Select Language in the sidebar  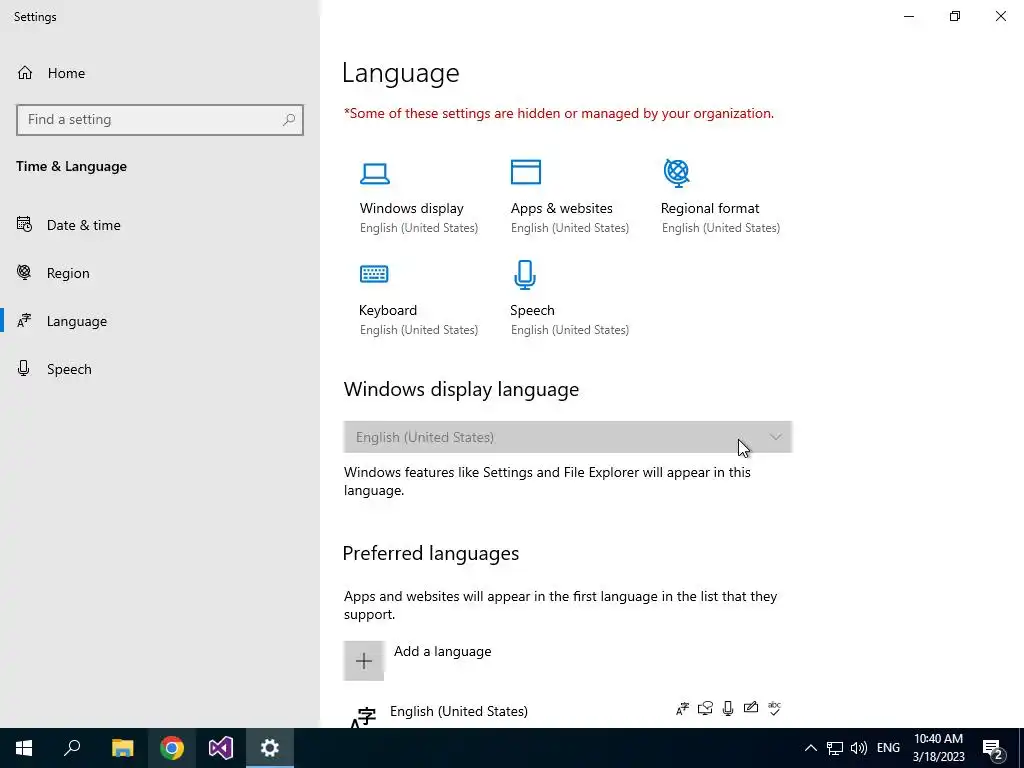[76, 321]
